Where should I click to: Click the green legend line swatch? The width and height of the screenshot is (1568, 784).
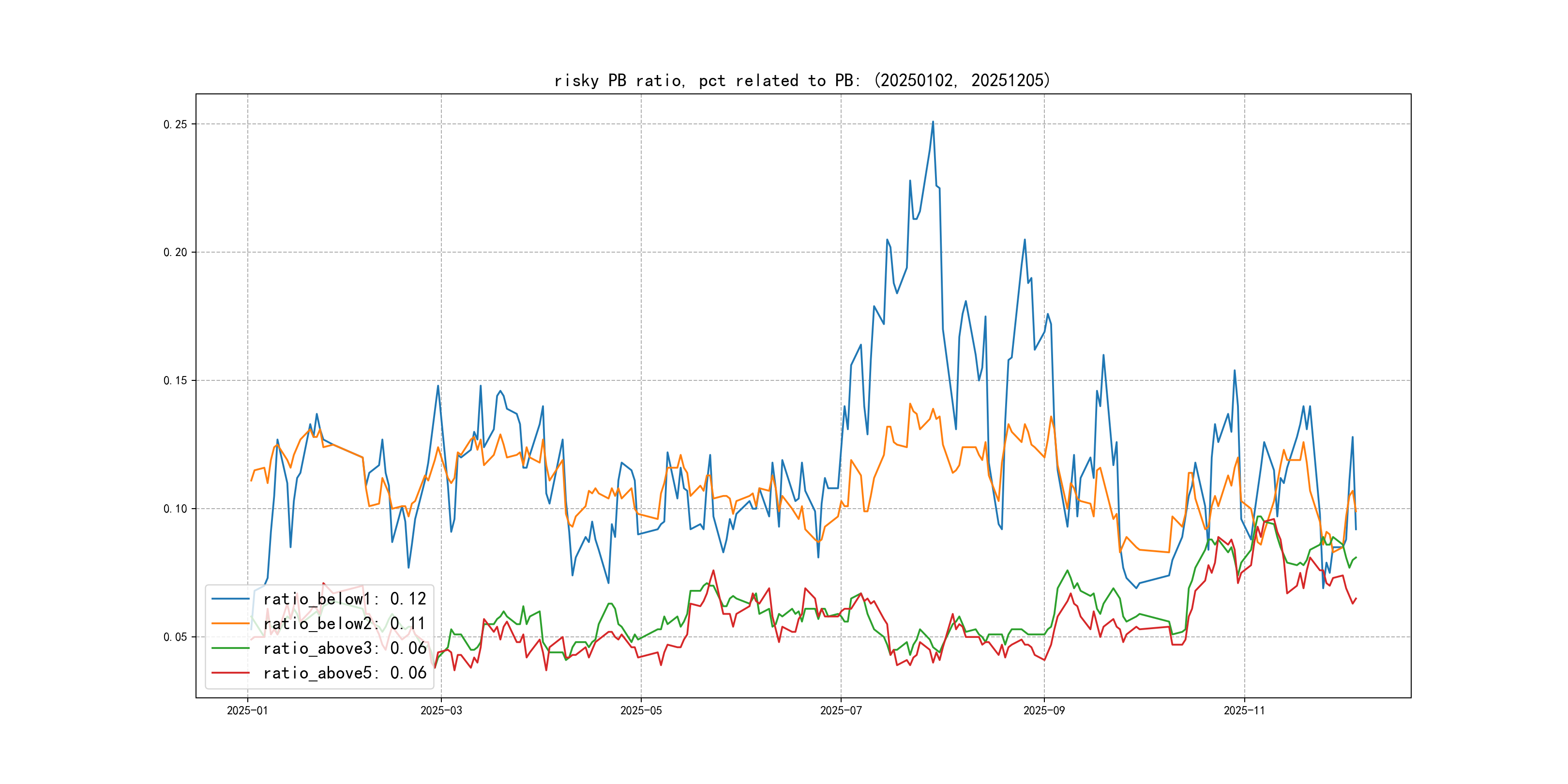pyautogui.click(x=230, y=648)
